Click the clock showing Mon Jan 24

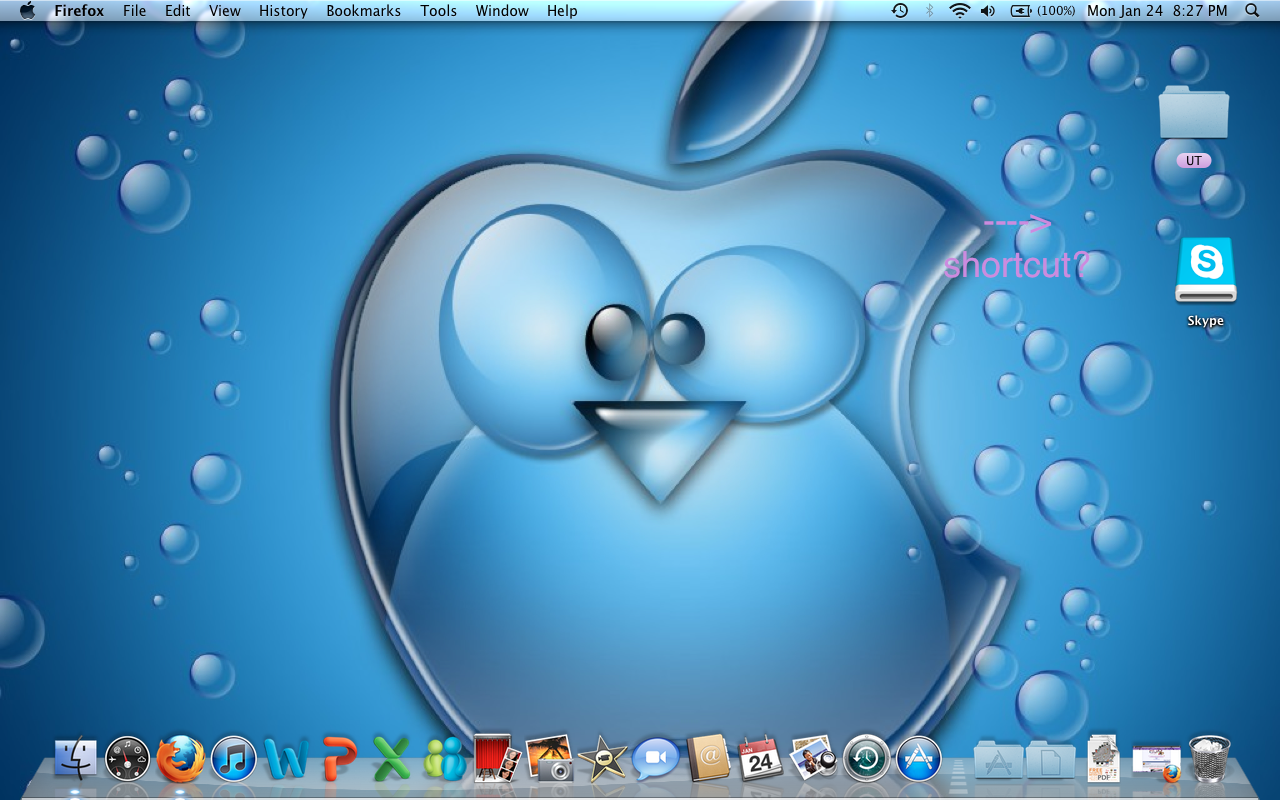point(1157,11)
